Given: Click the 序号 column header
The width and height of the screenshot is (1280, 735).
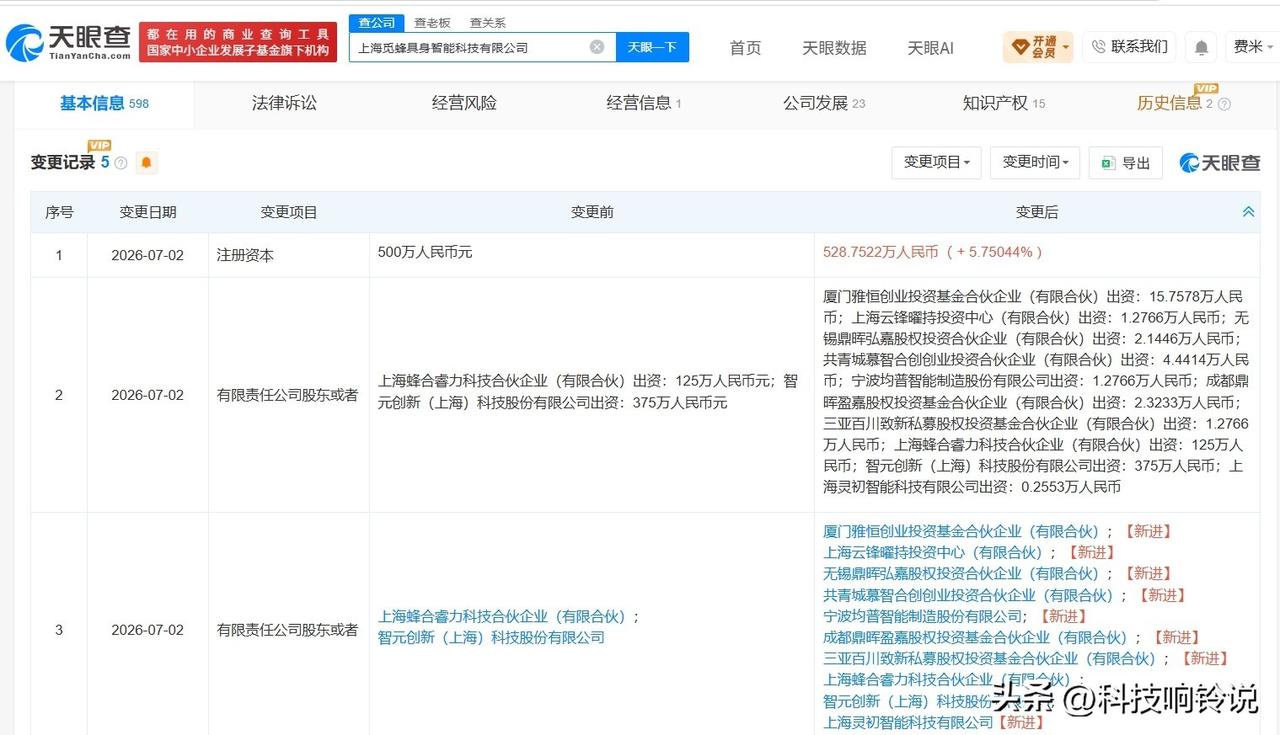Looking at the screenshot, I should (59, 212).
